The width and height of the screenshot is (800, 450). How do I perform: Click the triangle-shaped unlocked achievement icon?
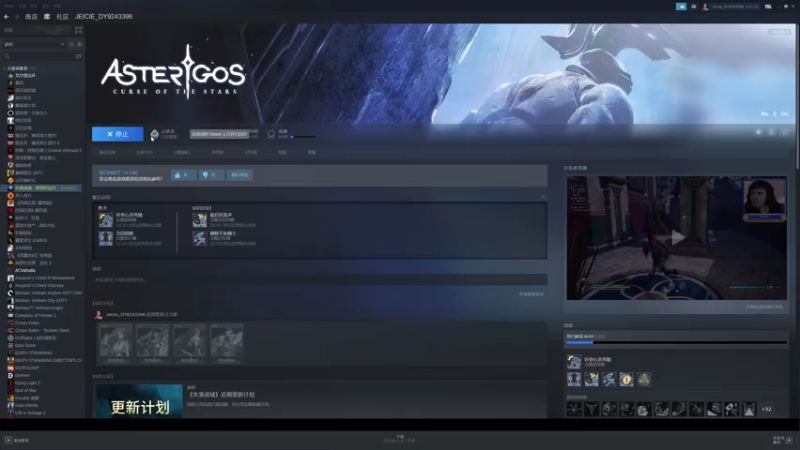coord(644,379)
